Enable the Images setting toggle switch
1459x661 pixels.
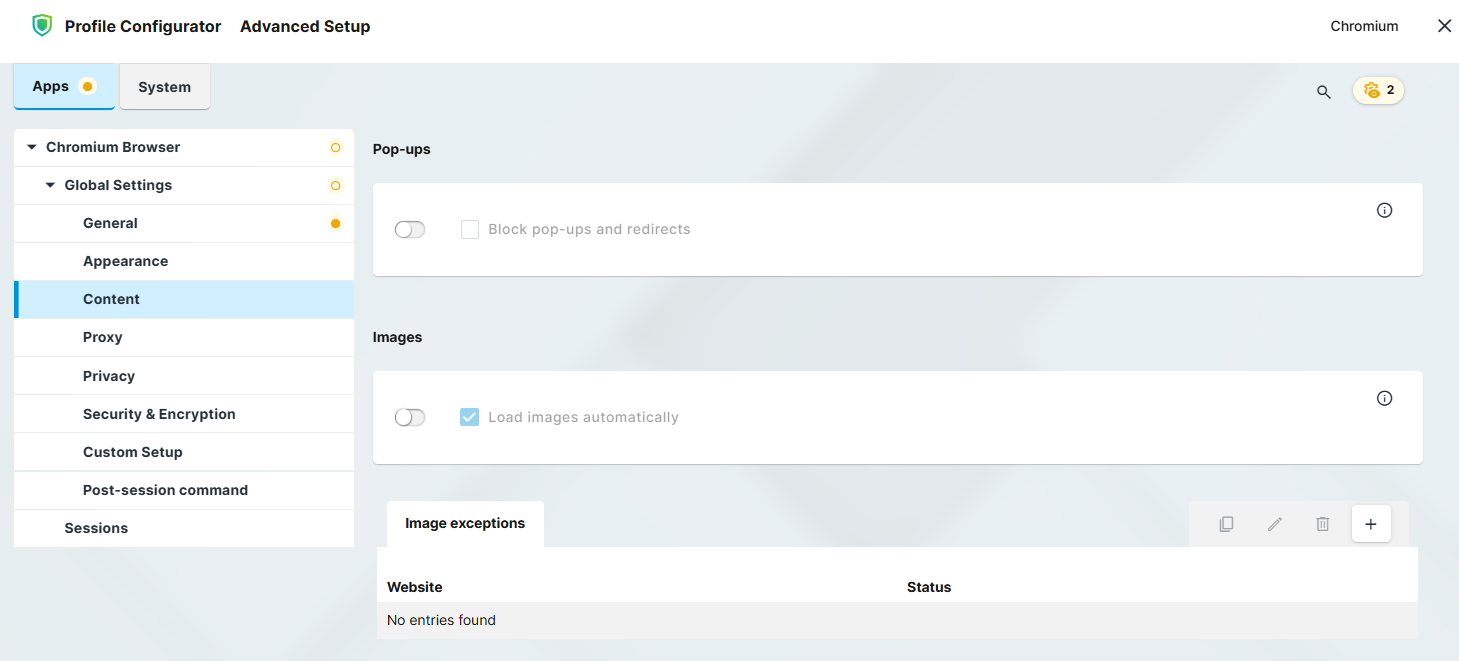pyautogui.click(x=410, y=417)
